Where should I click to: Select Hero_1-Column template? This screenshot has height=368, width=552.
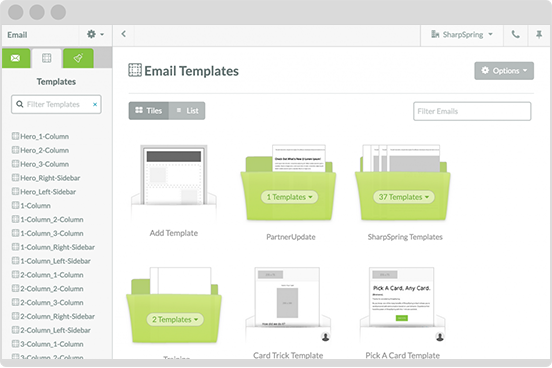click(40, 136)
